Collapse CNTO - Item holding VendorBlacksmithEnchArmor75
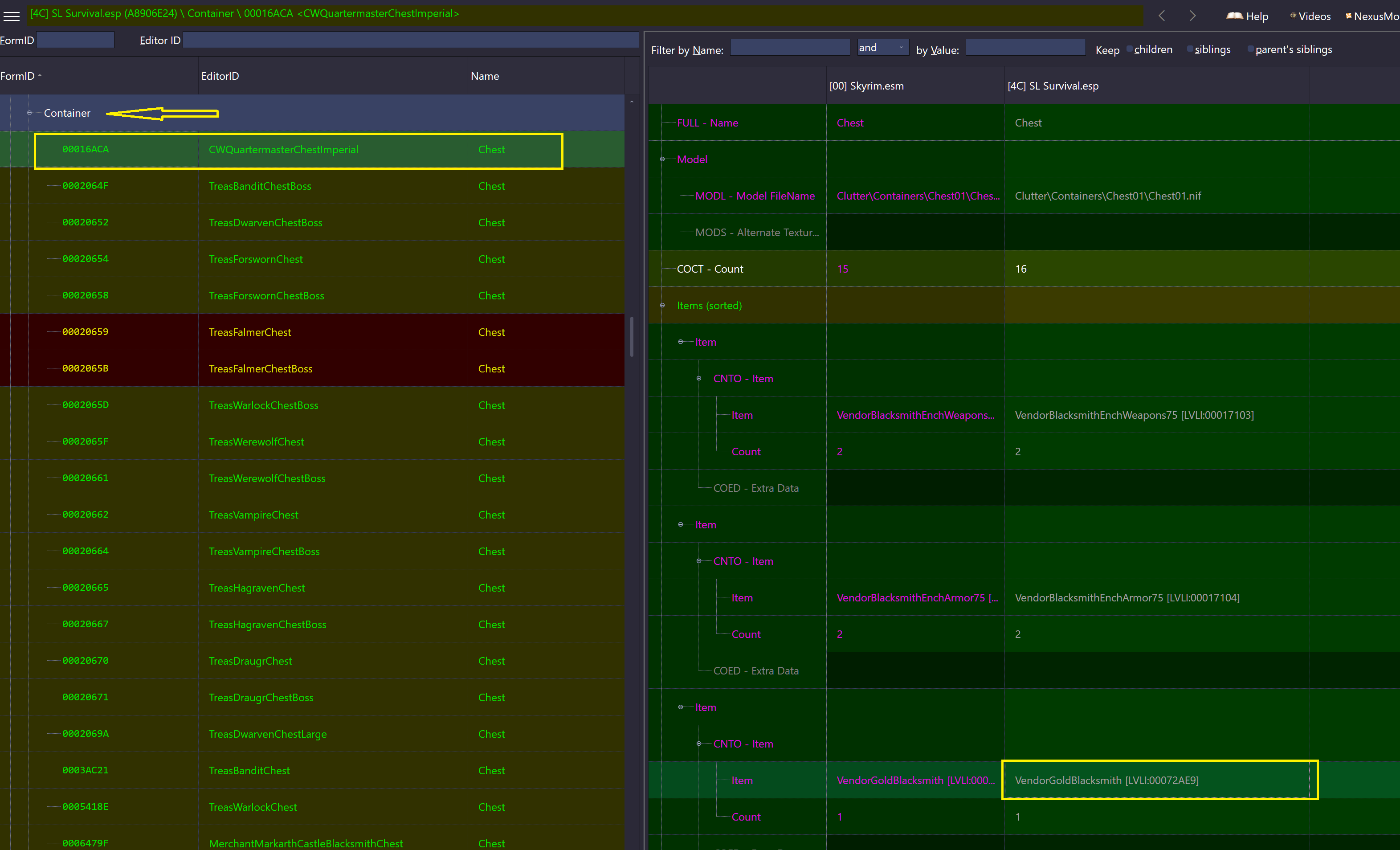This screenshot has width=1400, height=850. pos(698,561)
